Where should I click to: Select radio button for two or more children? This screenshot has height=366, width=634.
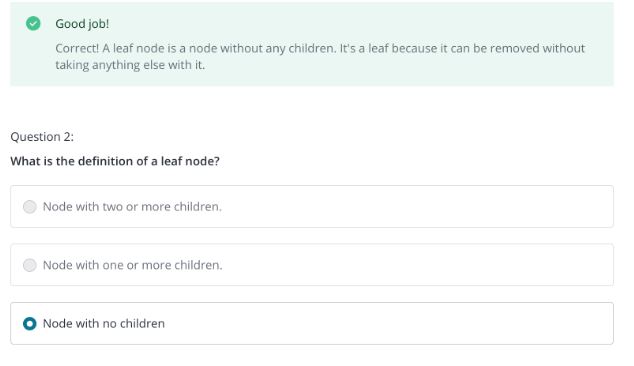(30, 207)
